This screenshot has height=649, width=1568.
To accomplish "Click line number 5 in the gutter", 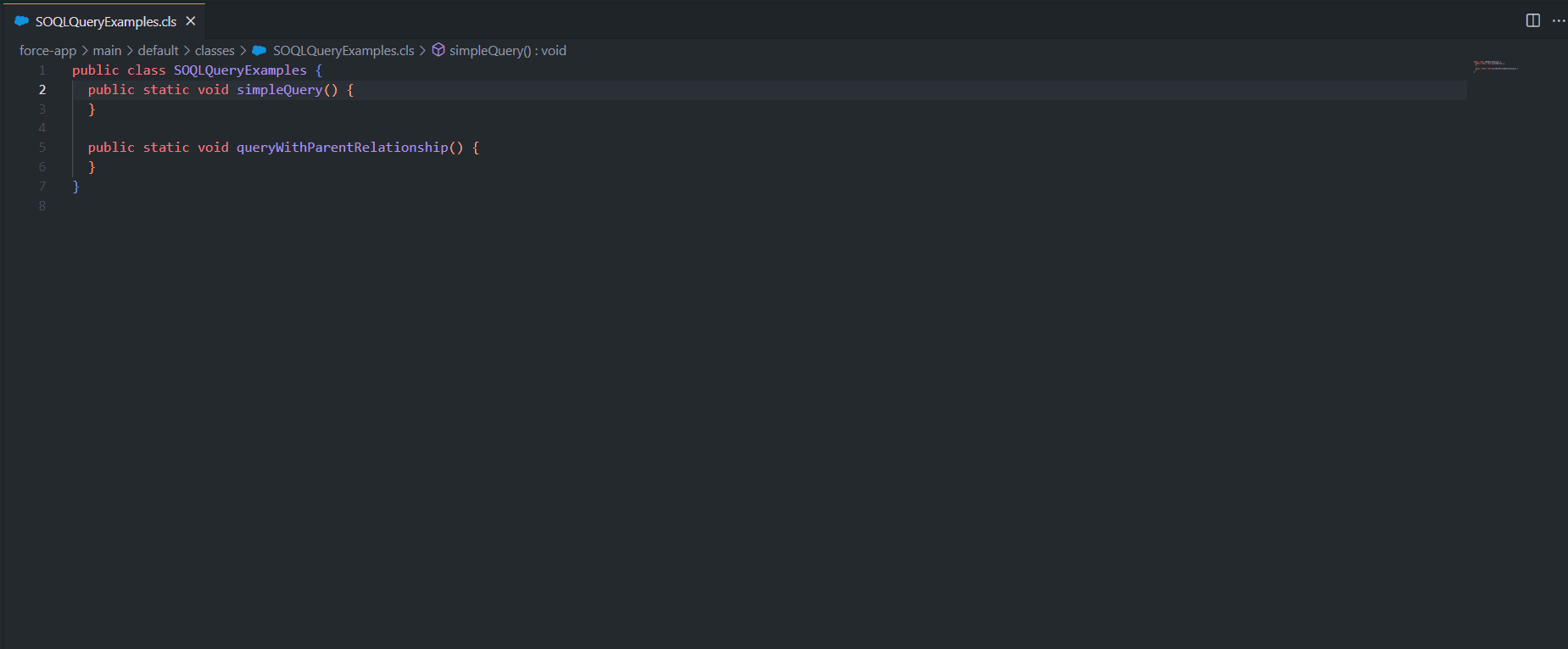I will point(42,148).
